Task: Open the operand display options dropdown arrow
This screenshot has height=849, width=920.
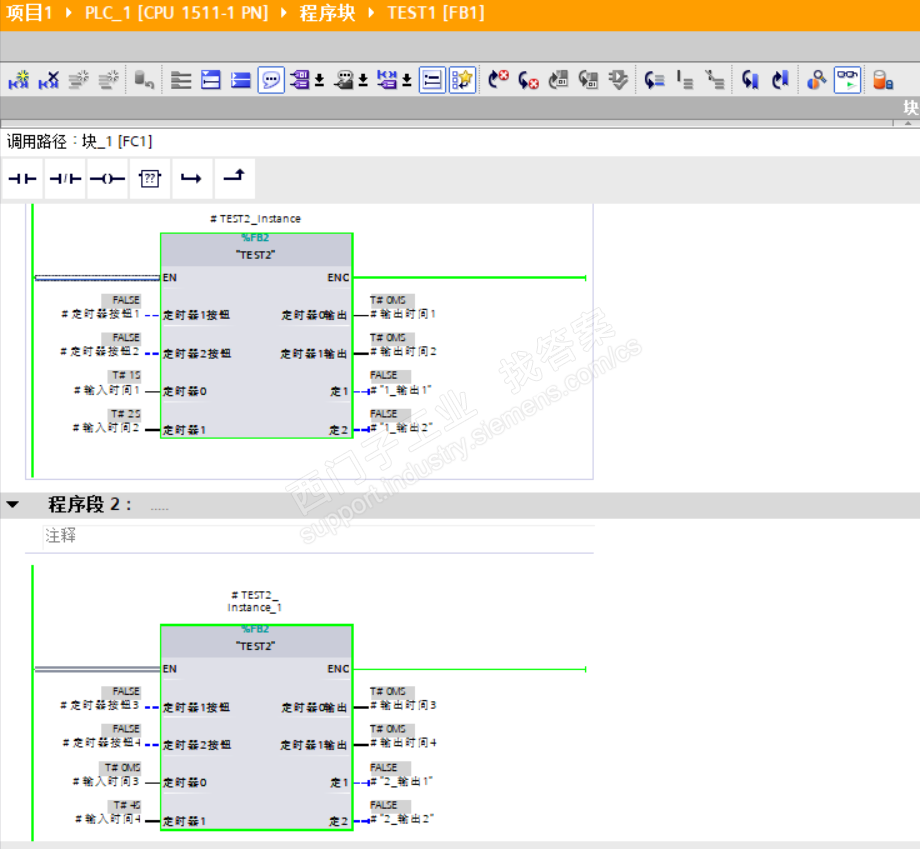Action: click(x=319, y=80)
